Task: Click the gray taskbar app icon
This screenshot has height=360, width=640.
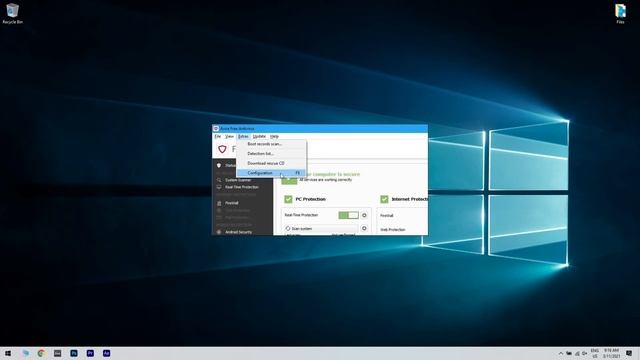Action: (x=58, y=353)
